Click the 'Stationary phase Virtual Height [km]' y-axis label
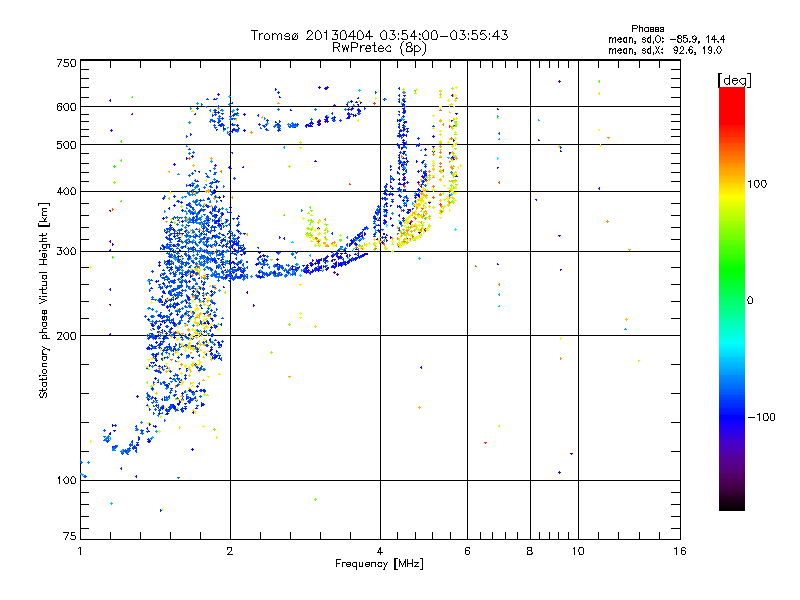 pyautogui.click(x=44, y=300)
